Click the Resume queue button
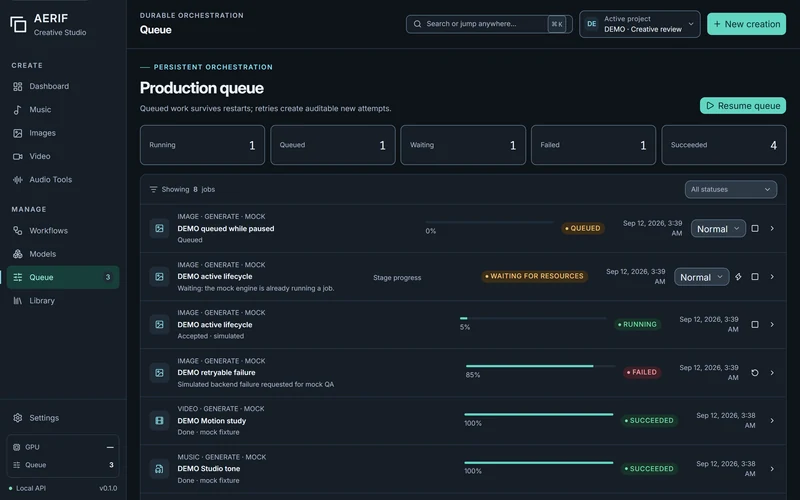 point(743,106)
